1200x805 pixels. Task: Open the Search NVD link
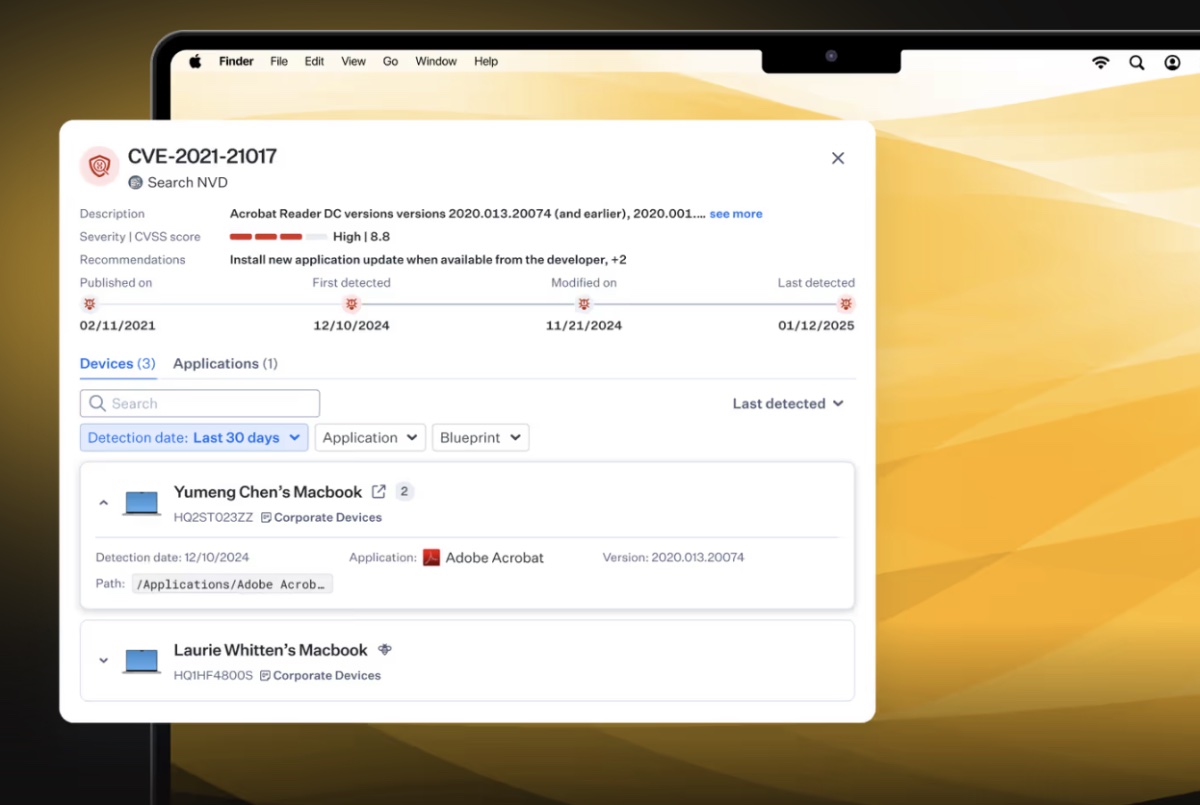coord(186,182)
